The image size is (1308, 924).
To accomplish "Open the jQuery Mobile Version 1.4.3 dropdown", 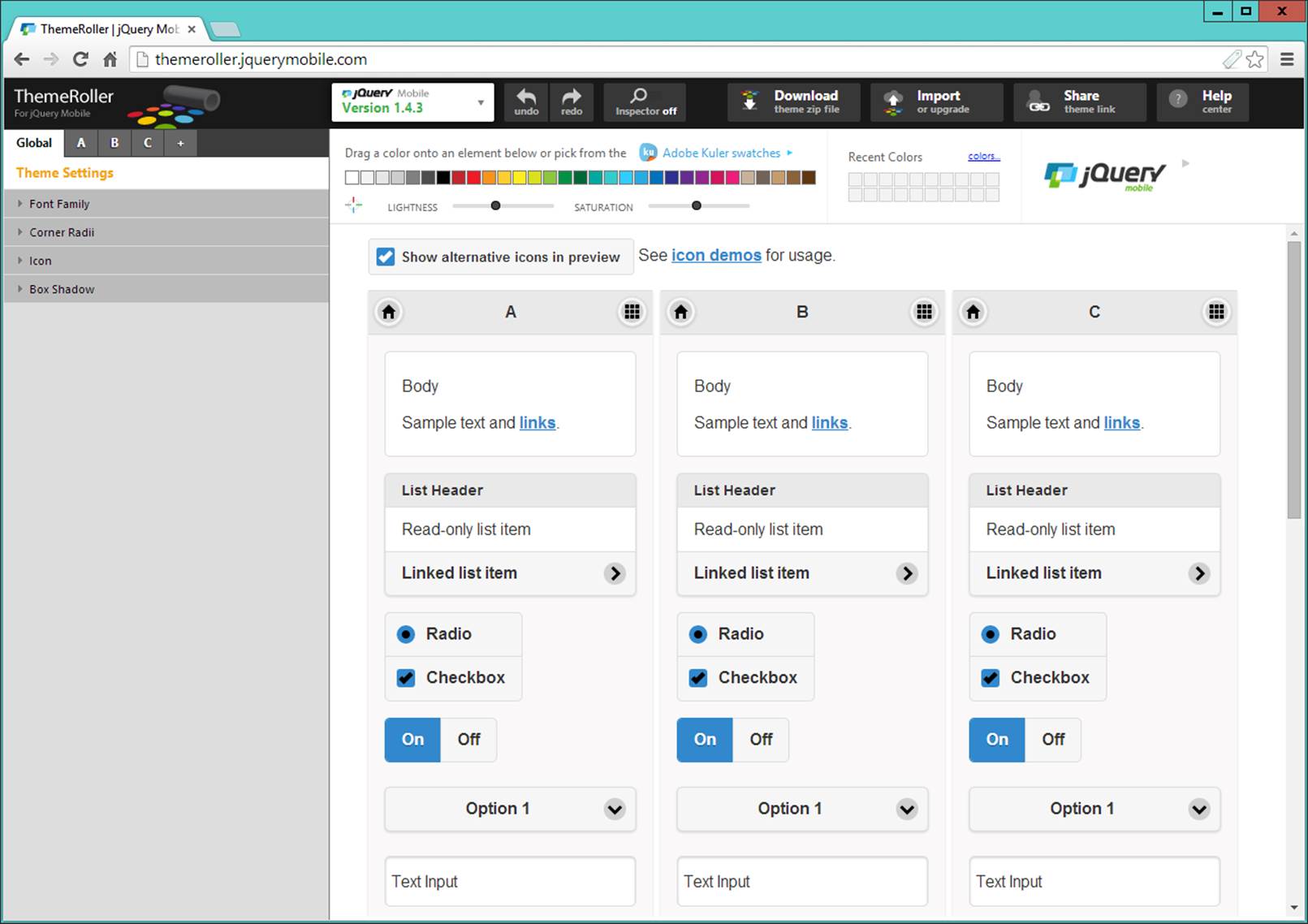I will coord(412,102).
